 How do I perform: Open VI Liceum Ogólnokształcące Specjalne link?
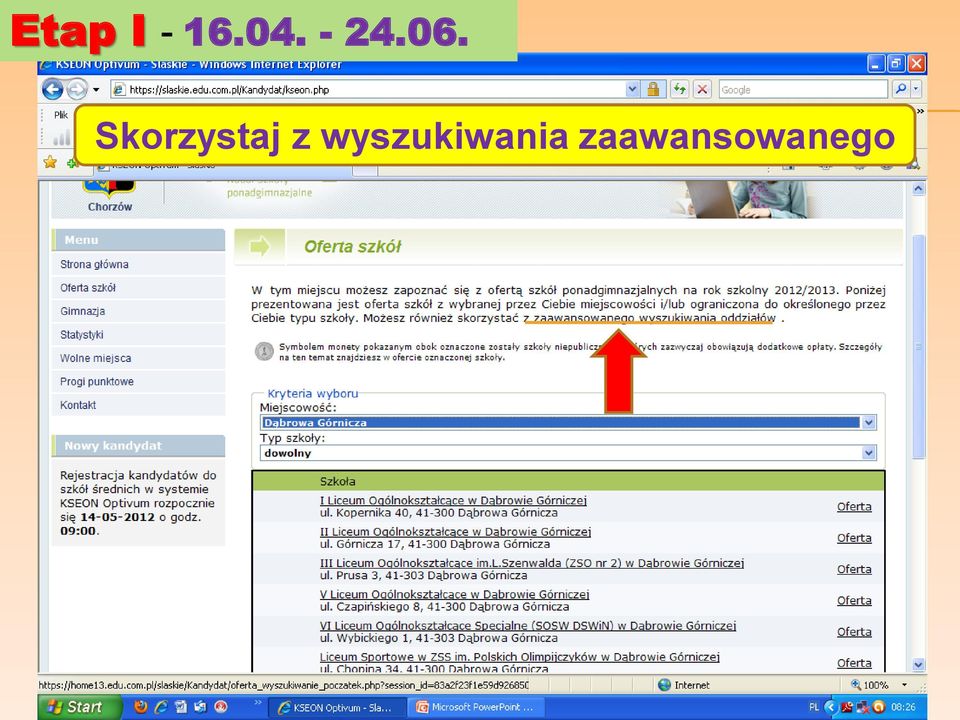pyautogui.click(x=528, y=625)
